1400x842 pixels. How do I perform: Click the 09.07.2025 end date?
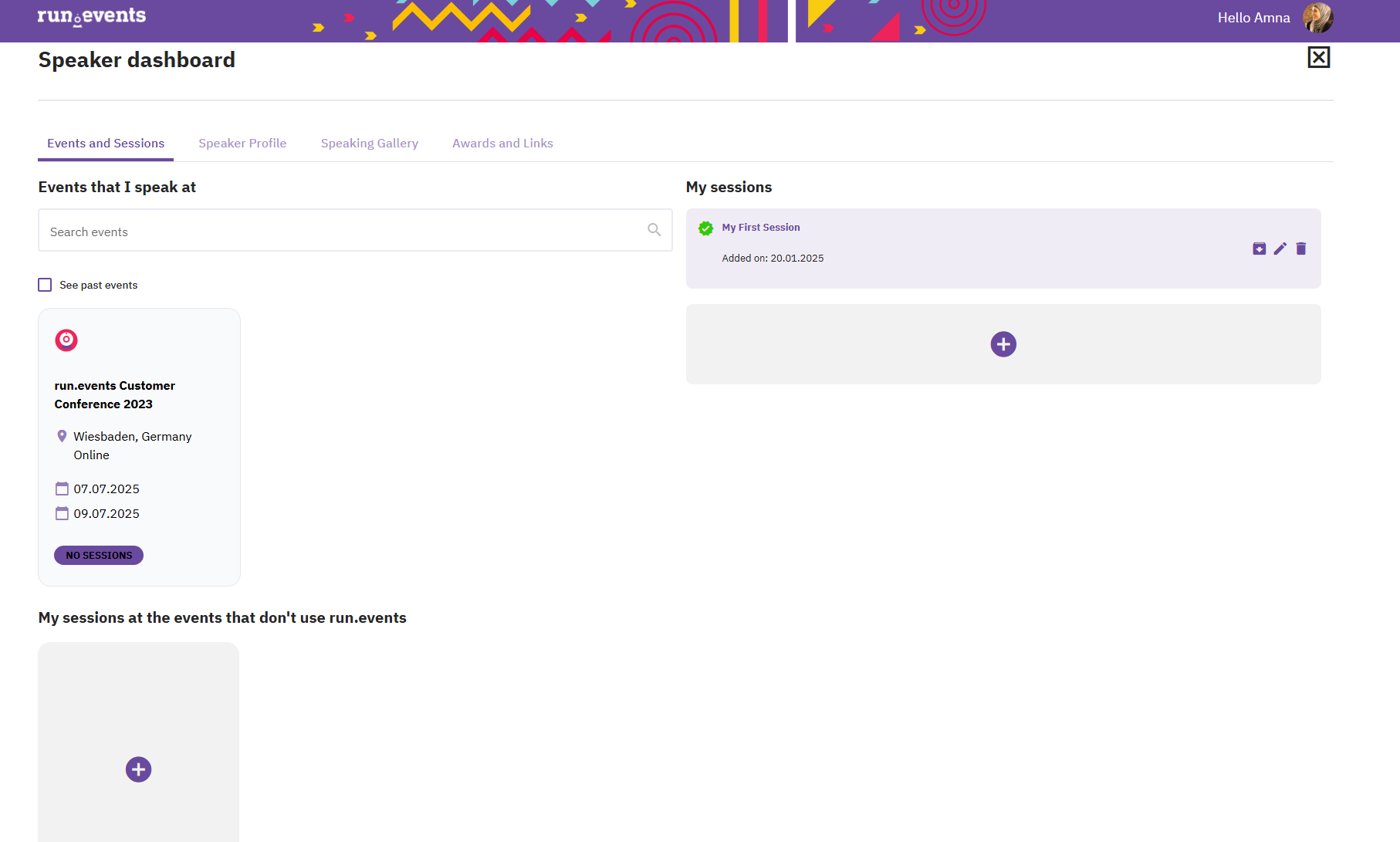pos(107,514)
